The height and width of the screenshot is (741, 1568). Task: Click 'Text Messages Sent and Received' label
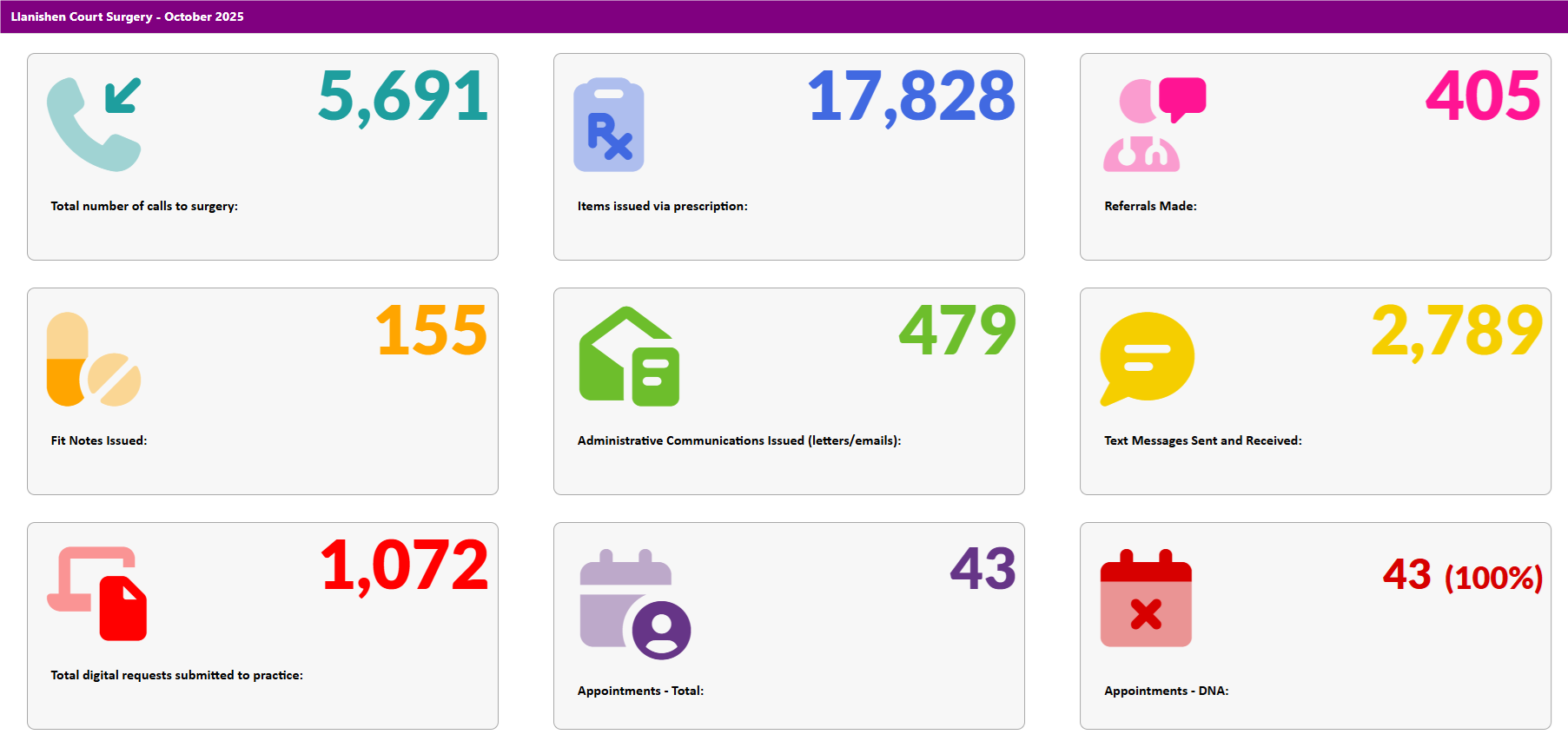pos(1203,440)
